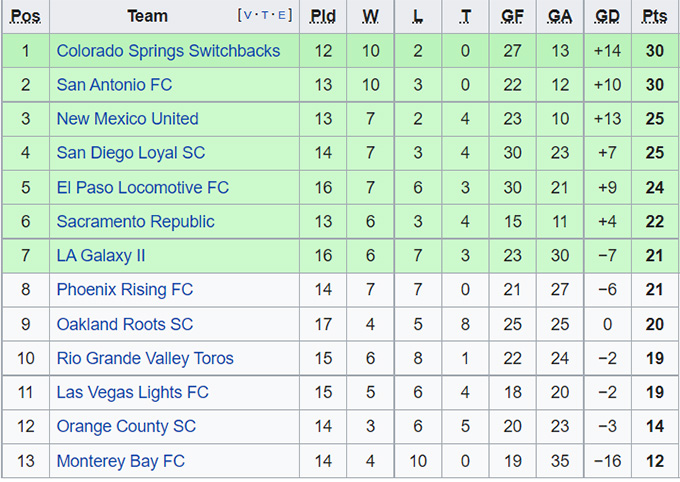This screenshot has width=680, height=482.
Task: Click the T (talk) template link
Action: [x=265, y=16]
